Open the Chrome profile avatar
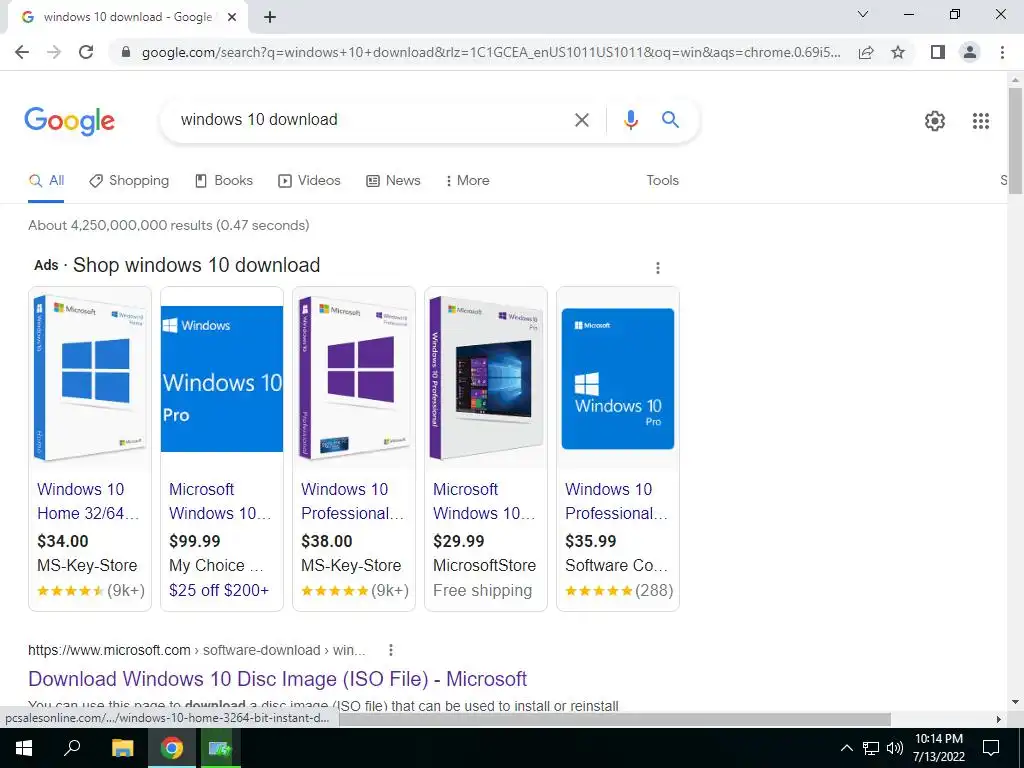This screenshot has width=1024, height=768. pyautogui.click(x=970, y=52)
